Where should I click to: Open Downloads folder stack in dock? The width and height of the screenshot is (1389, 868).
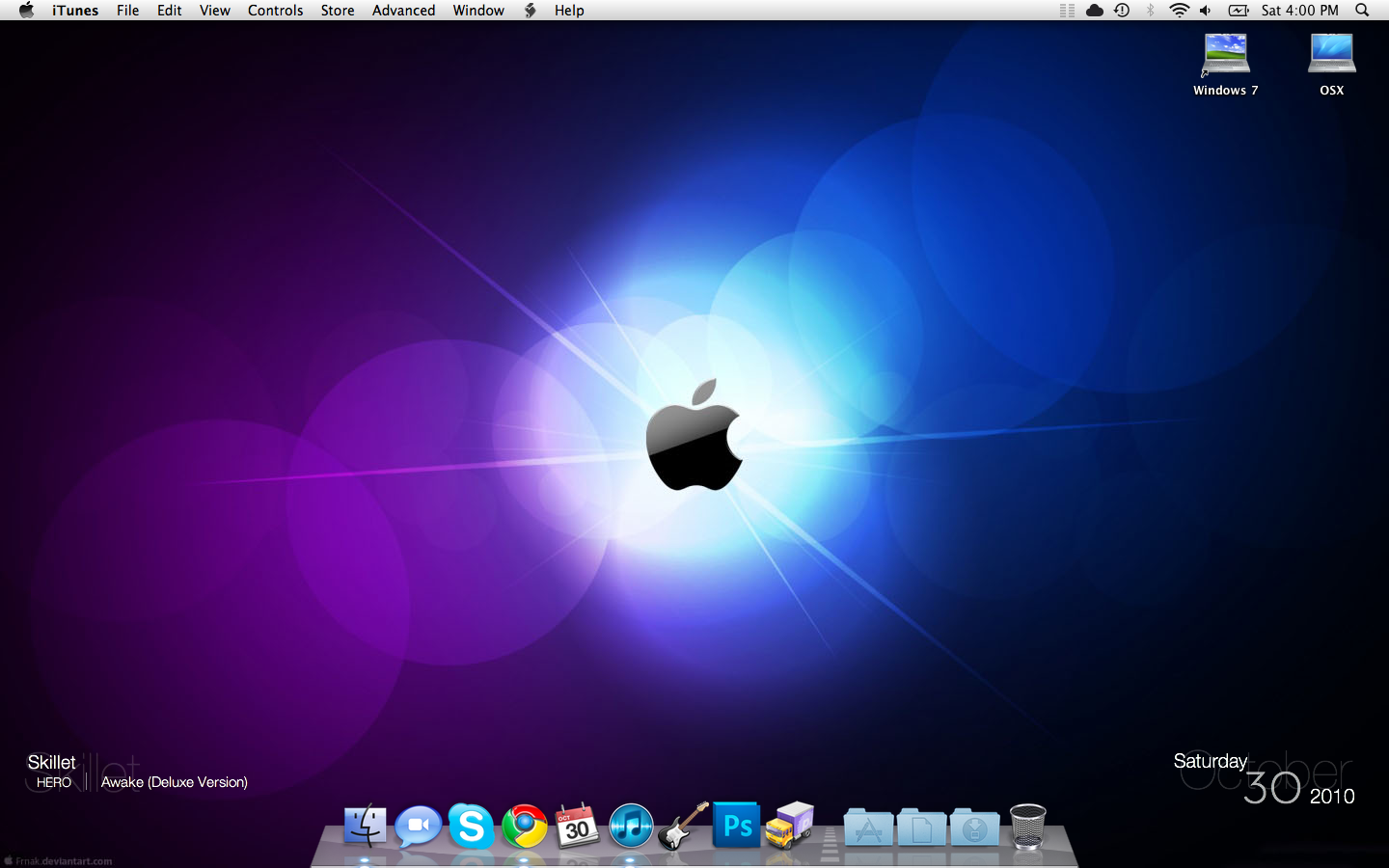point(974,827)
